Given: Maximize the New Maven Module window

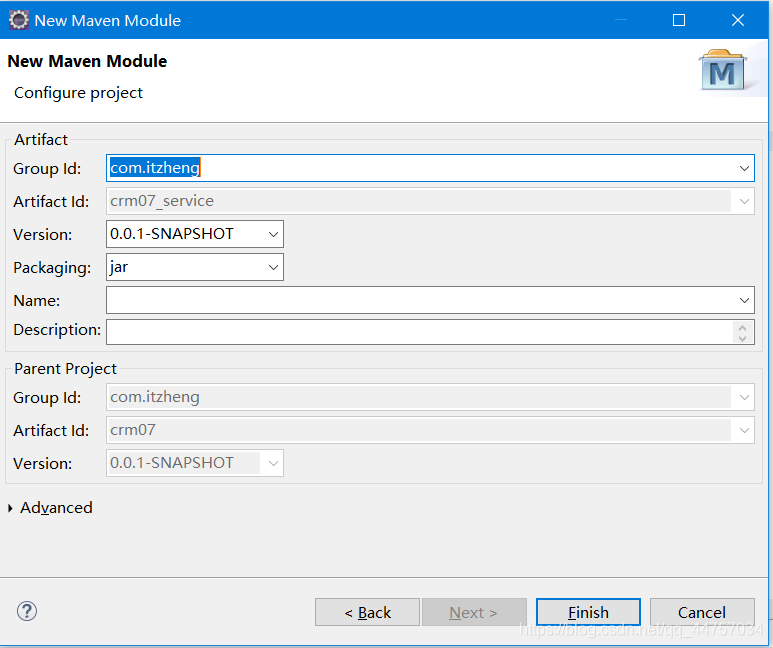Looking at the screenshot, I should tap(679, 20).
